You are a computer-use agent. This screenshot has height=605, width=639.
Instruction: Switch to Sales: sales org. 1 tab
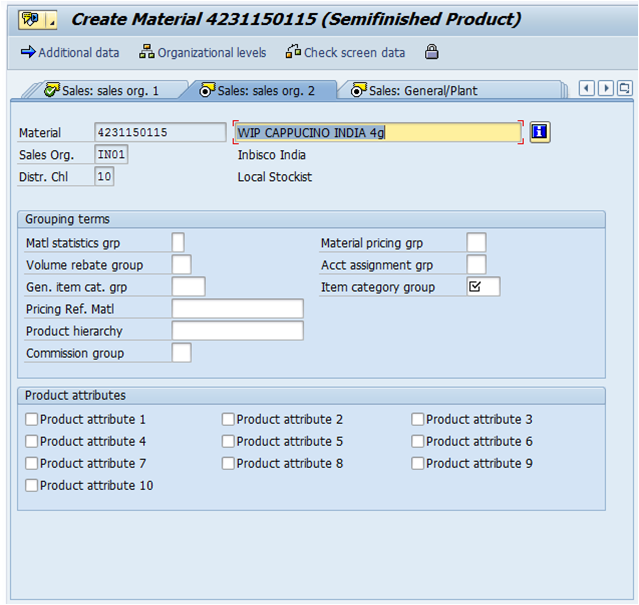coord(101,90)
